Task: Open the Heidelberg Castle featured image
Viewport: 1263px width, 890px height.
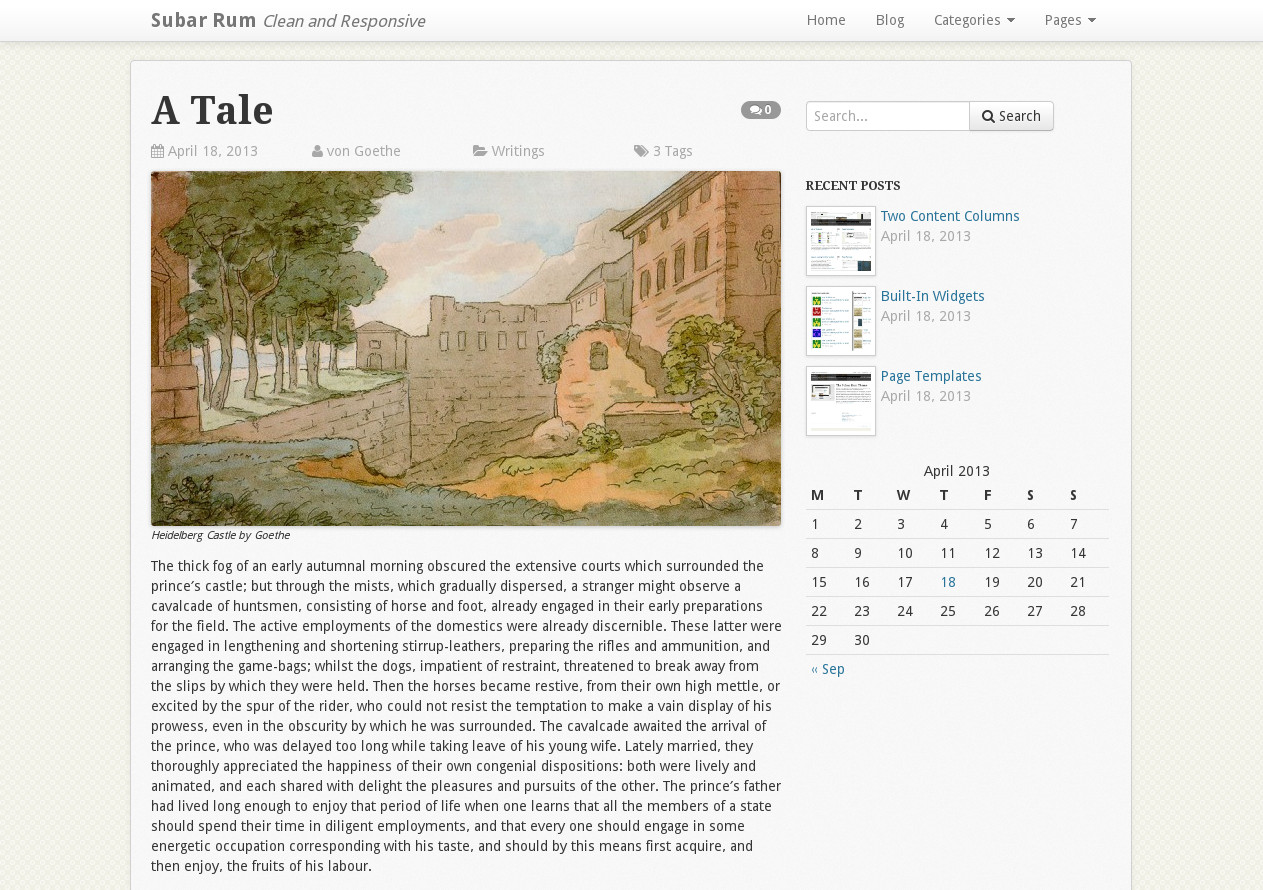Action: pos(466,348)
